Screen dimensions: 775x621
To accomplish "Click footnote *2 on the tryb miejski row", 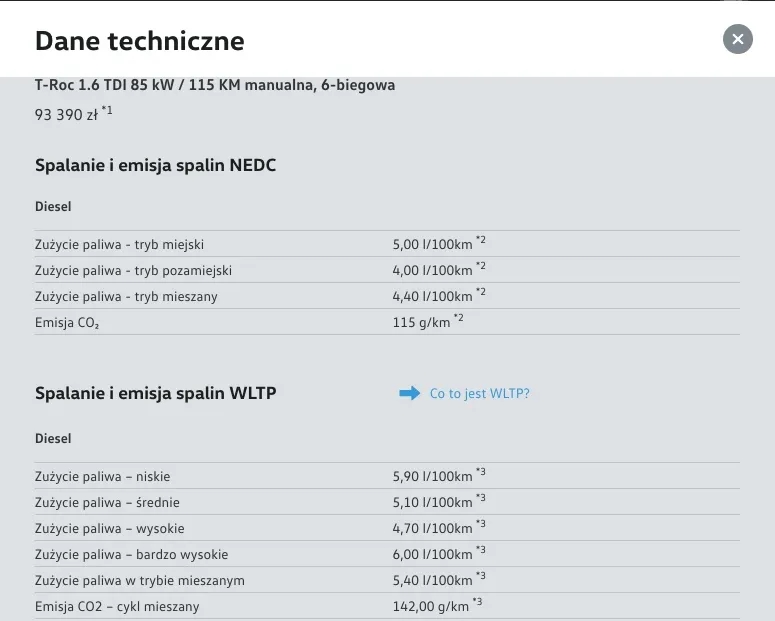I will (480, 240).
